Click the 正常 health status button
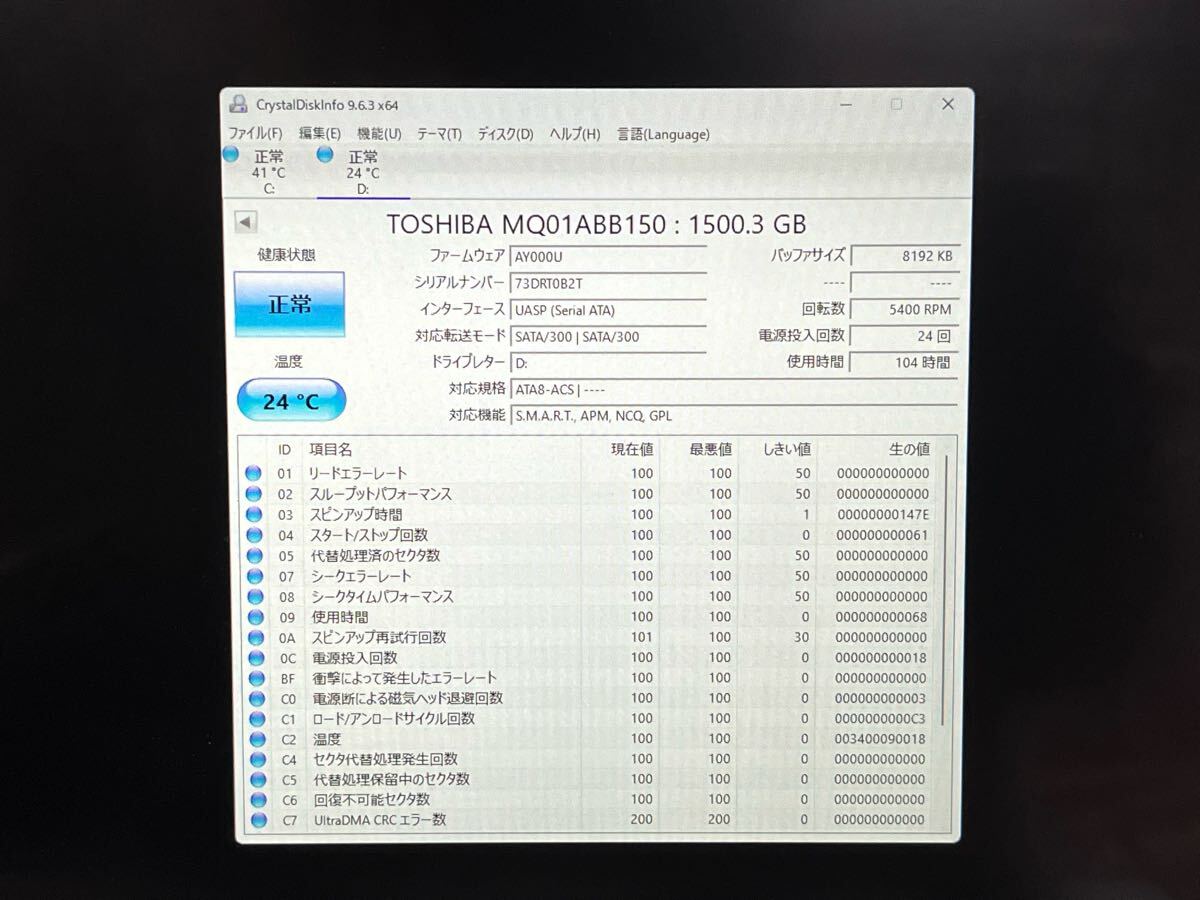 point(290,305)
